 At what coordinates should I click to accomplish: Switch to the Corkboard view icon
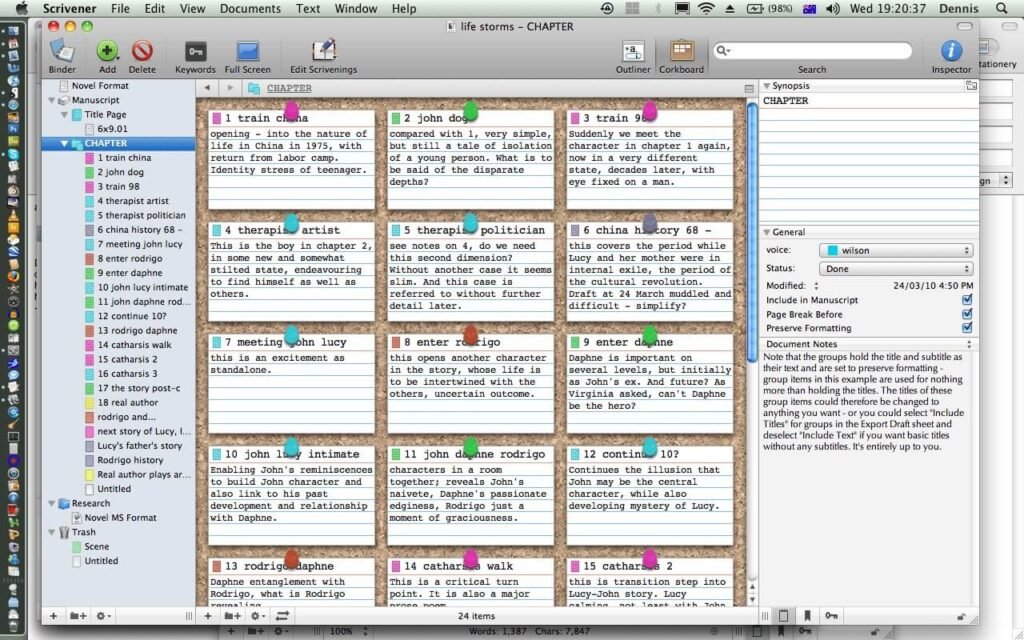pos(681,51)
